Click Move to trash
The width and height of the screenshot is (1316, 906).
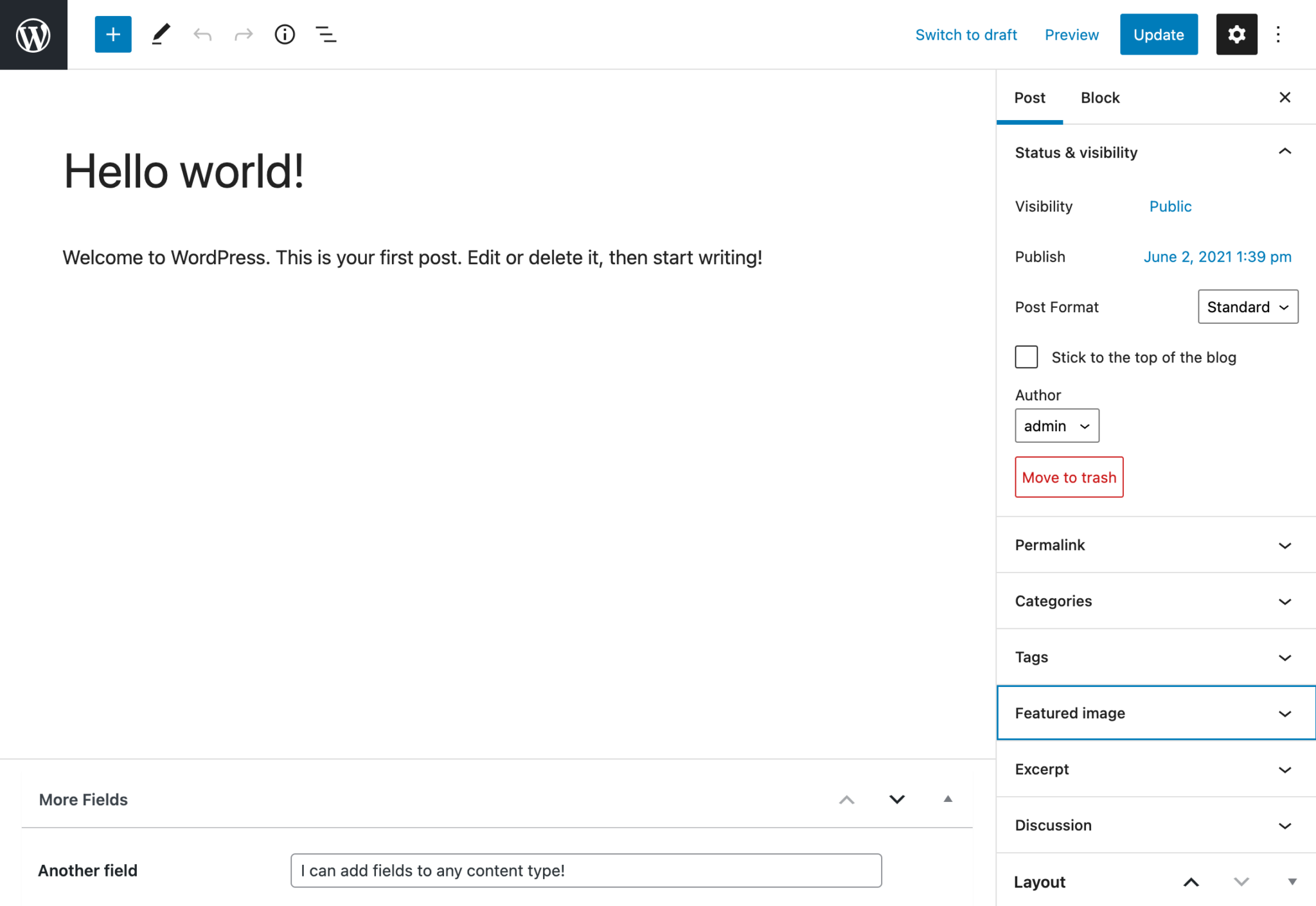click(x=1068, y=477)
